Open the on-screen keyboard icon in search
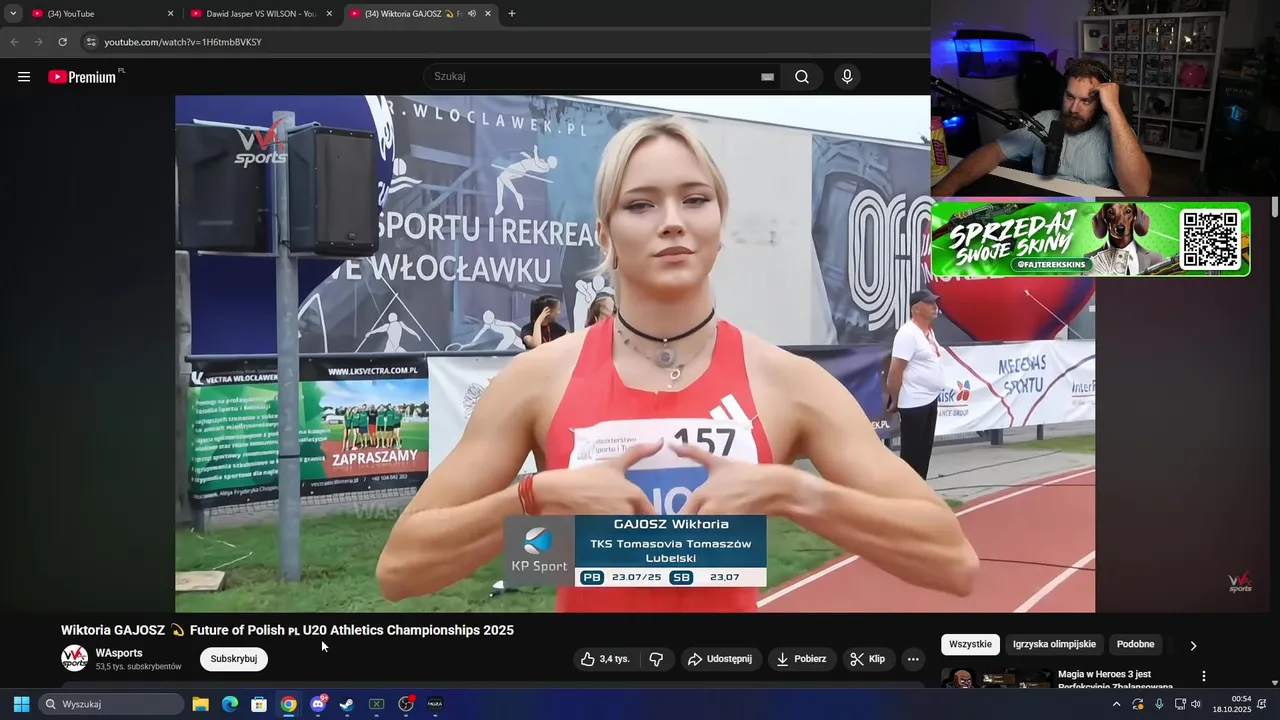This screenshot has width=1280, height=720. click(767, 77)
